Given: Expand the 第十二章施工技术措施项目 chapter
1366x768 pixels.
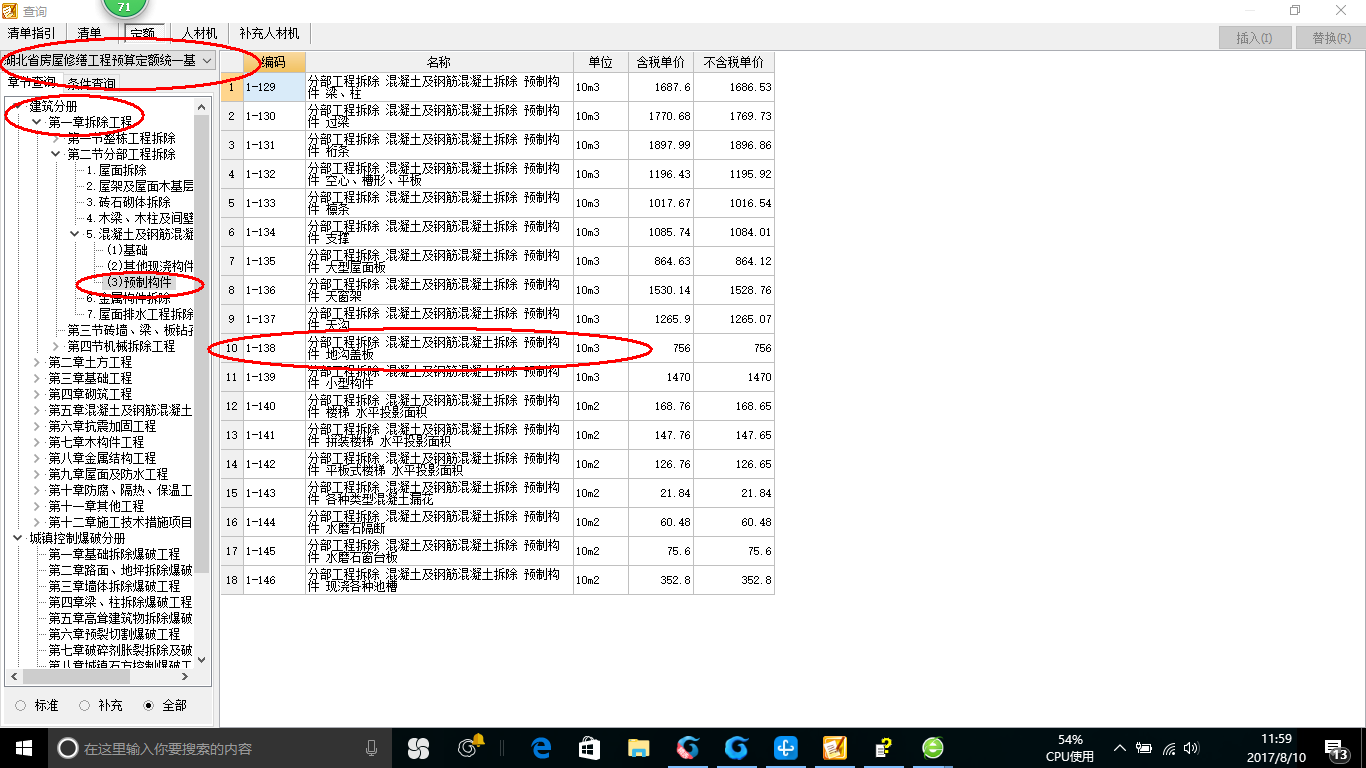Looking at the screenshot, I should click(37, 522).
